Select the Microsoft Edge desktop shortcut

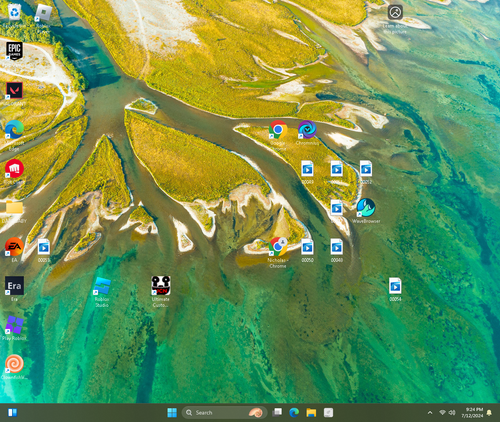[14, 129]
